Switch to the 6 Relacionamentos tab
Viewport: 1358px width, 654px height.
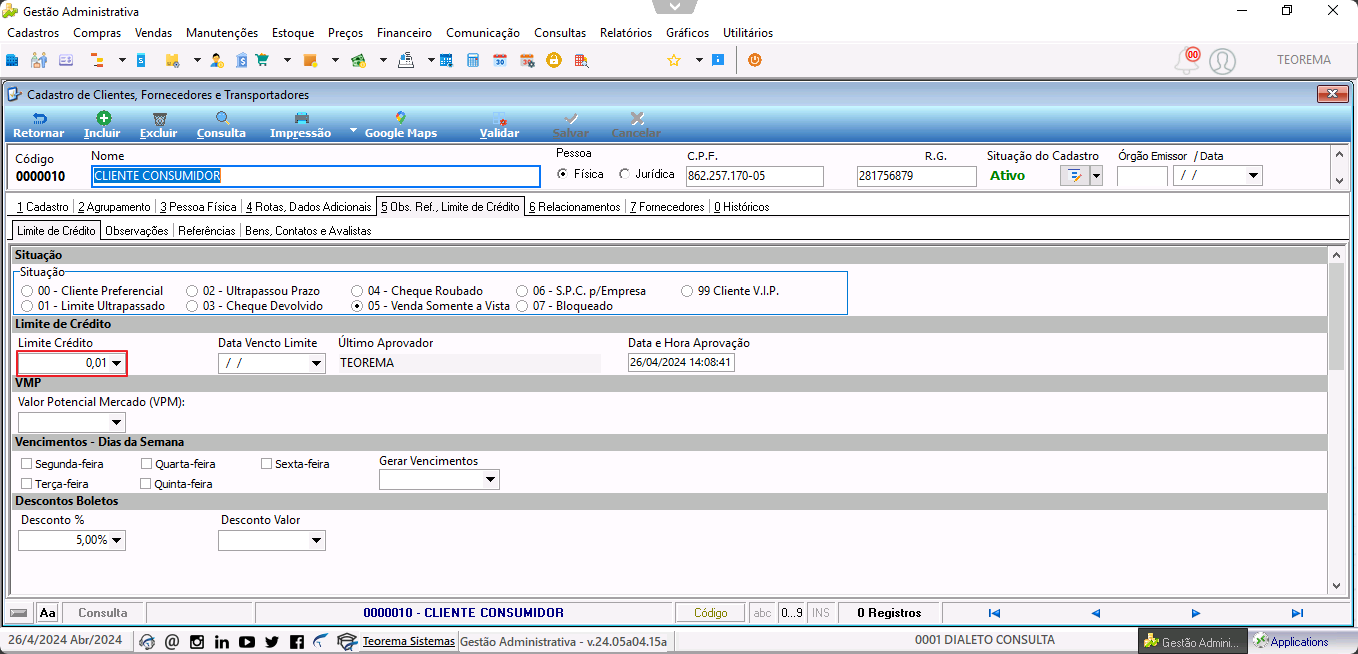(x=575, y=207)
